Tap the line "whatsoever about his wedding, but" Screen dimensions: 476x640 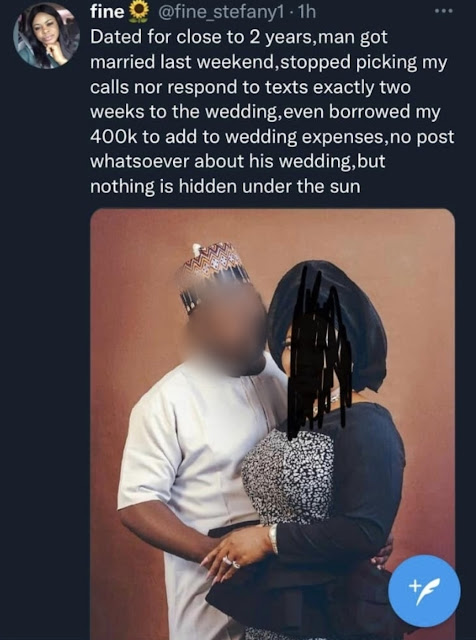click(238, 162)
